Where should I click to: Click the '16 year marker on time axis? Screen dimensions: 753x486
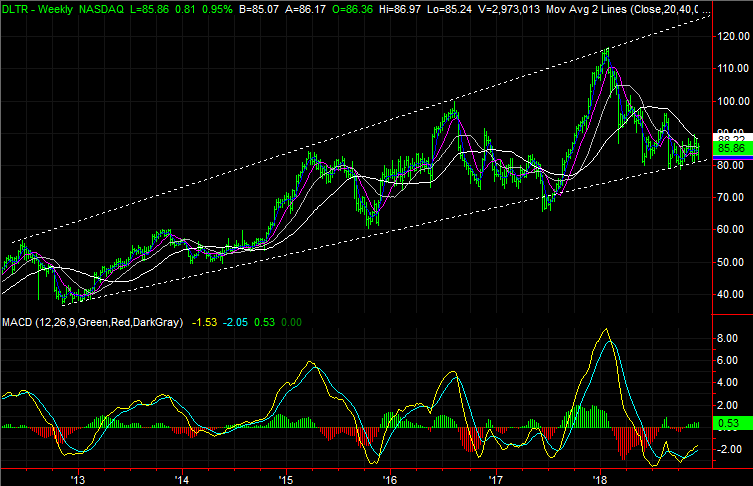point(390,479)
